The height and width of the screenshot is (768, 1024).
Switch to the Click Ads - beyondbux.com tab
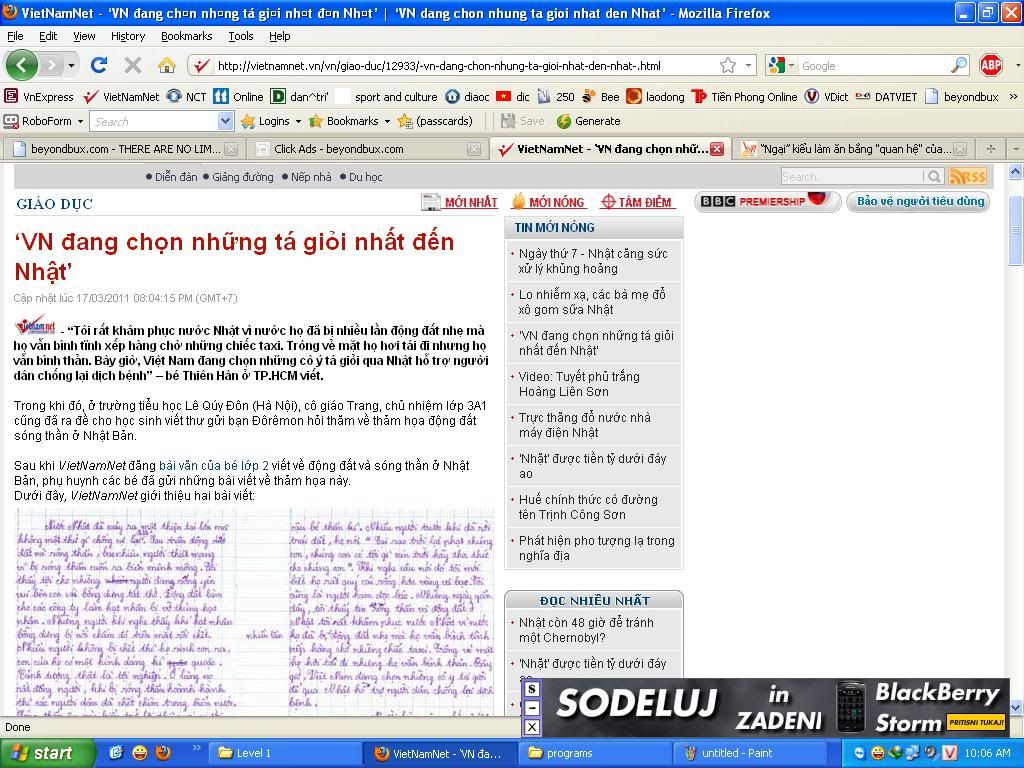point(368,149)
